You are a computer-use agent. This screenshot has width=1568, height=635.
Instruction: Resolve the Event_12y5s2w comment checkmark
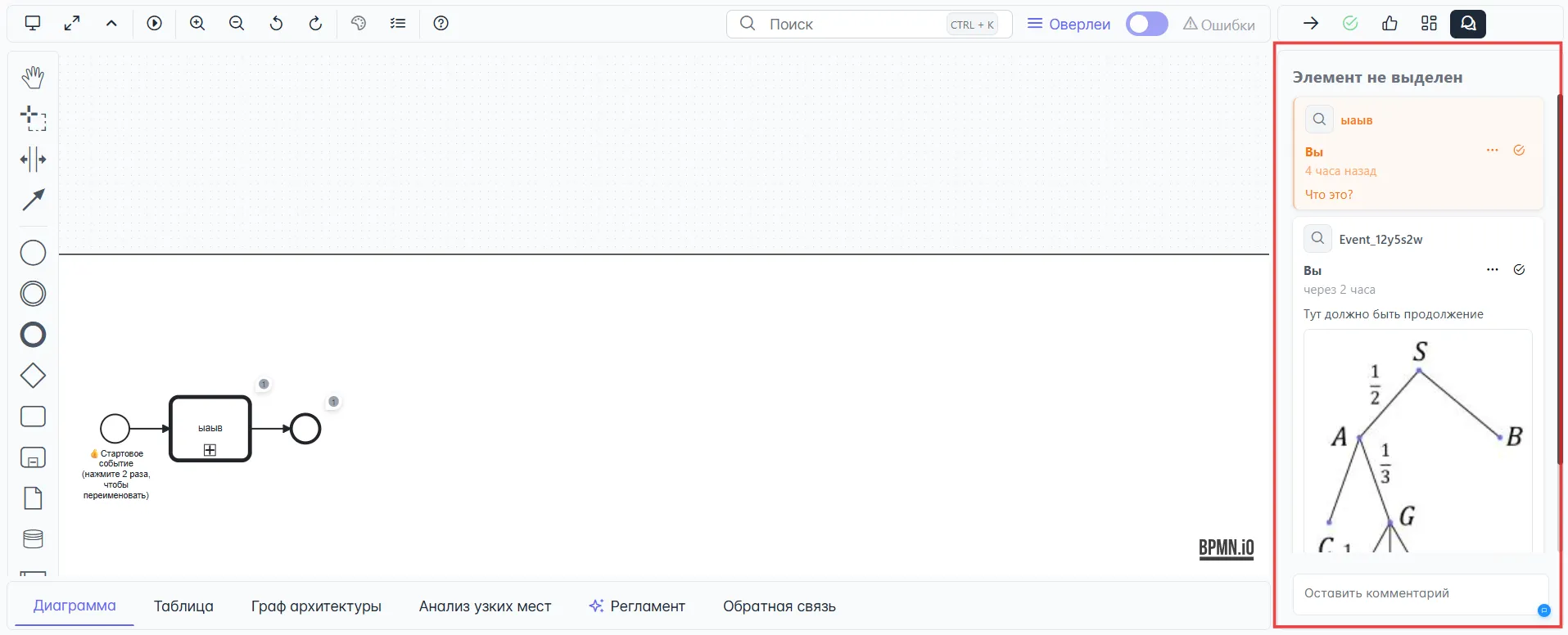tap(1519, 270)
